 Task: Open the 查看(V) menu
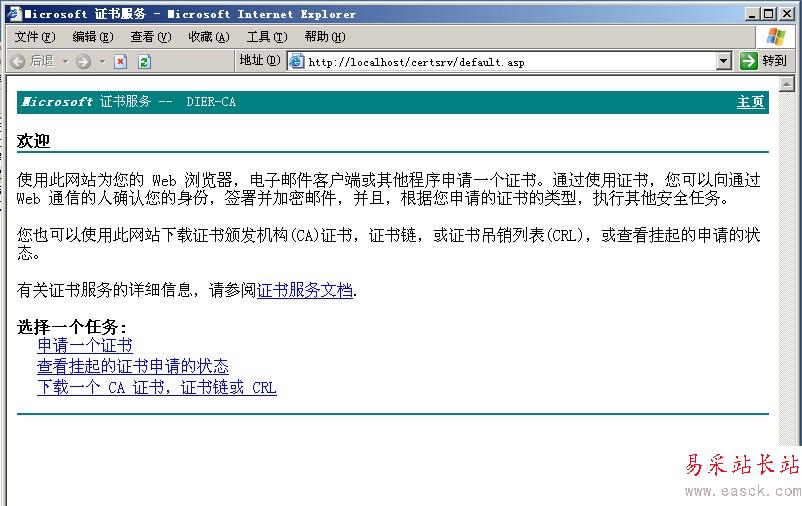click(x=150, y=37)
